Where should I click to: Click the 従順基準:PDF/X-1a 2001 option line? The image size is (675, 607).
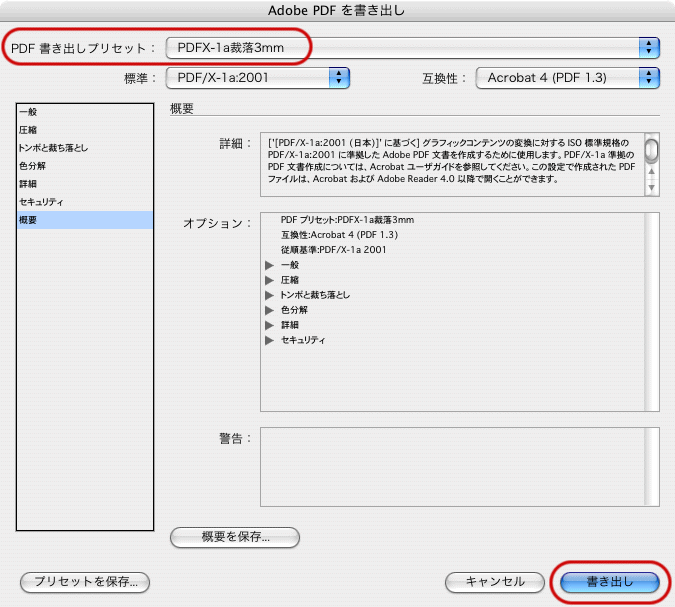334,250
